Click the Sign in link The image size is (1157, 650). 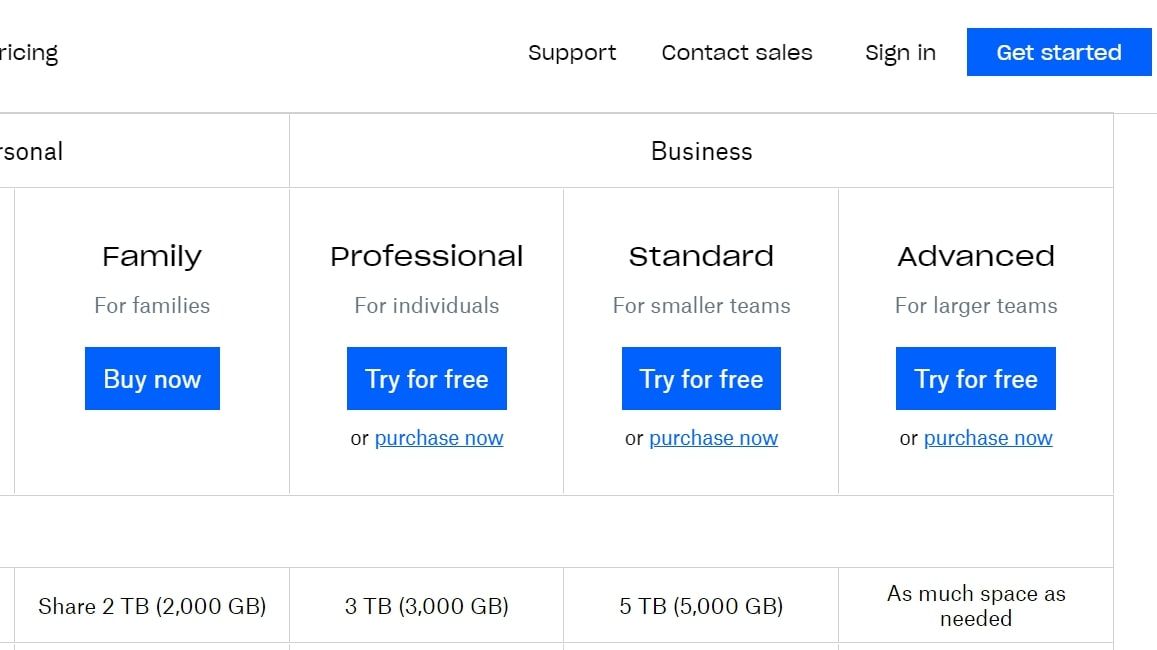[899, 52]
